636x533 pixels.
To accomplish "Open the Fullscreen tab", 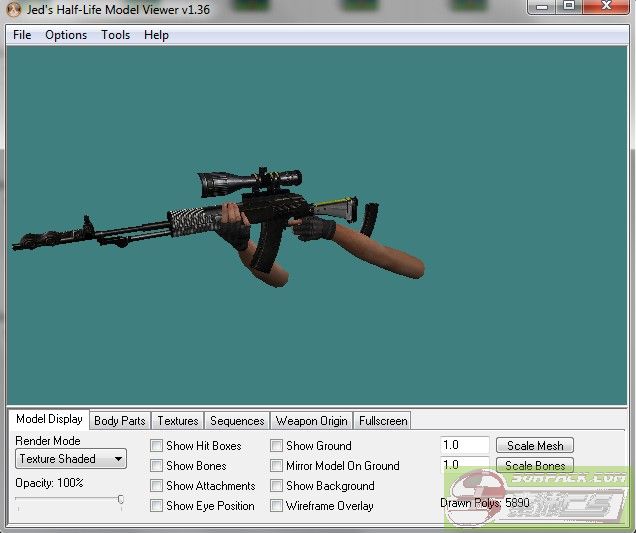I will 383,421.
